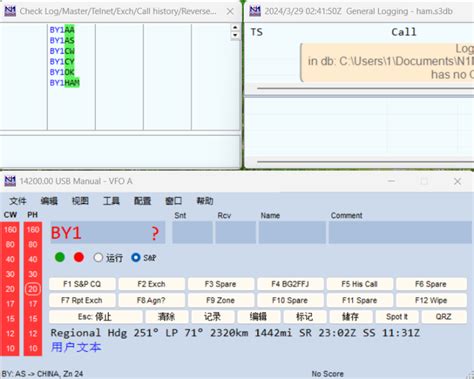Click the F1 S&P CQ button

coord(82,284)
